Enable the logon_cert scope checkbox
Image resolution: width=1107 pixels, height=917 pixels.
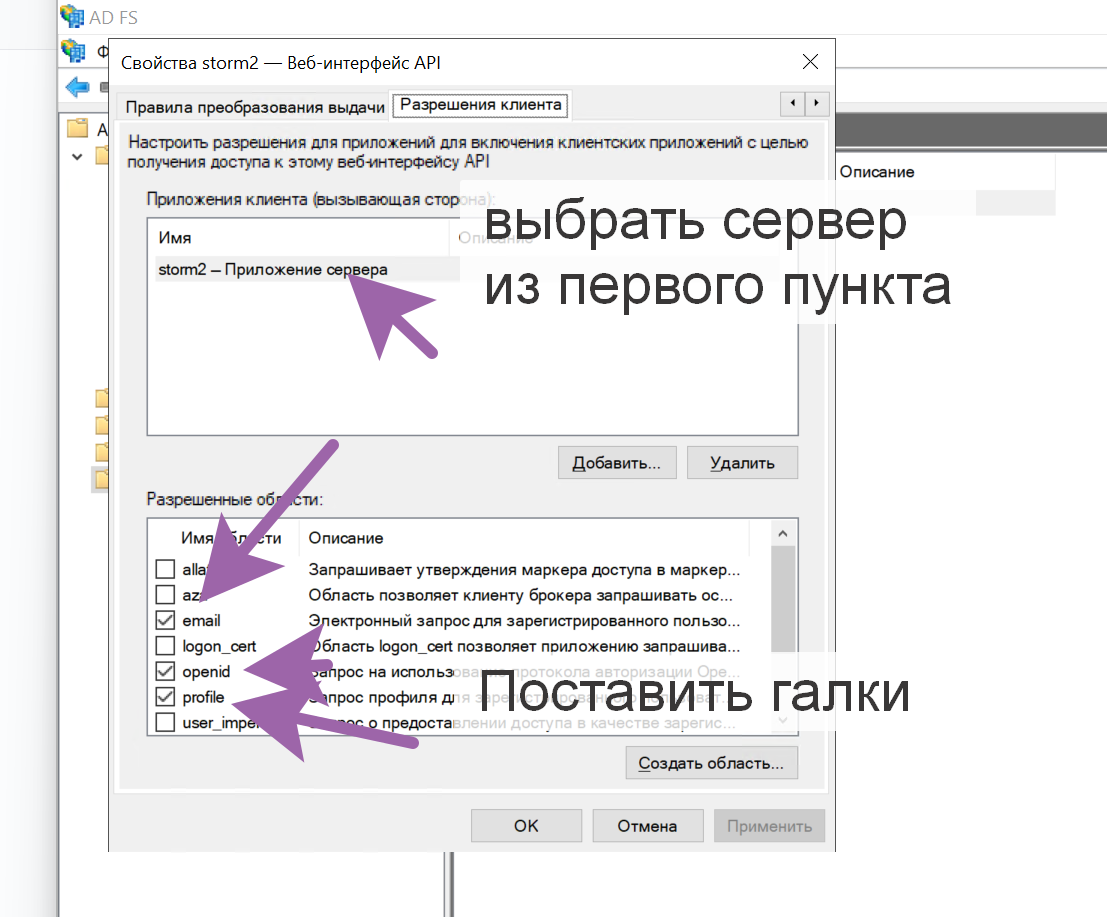(x=165, y=646)
